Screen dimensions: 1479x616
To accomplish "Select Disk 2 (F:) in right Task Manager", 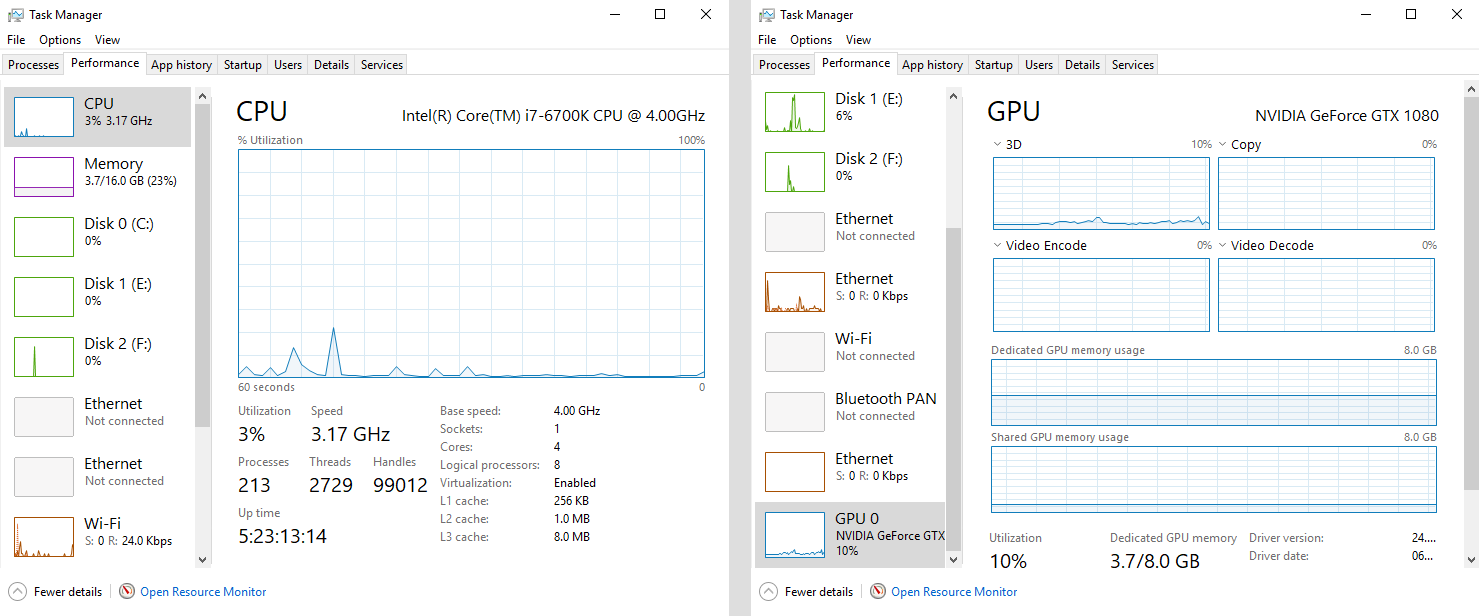I will coord(850,172).
